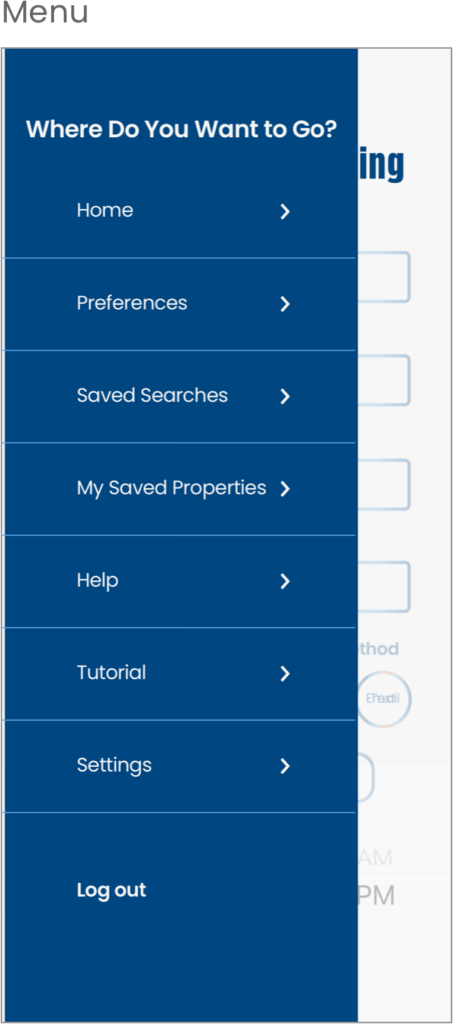
Task: Log out of the account
Action: click(112, 890)
